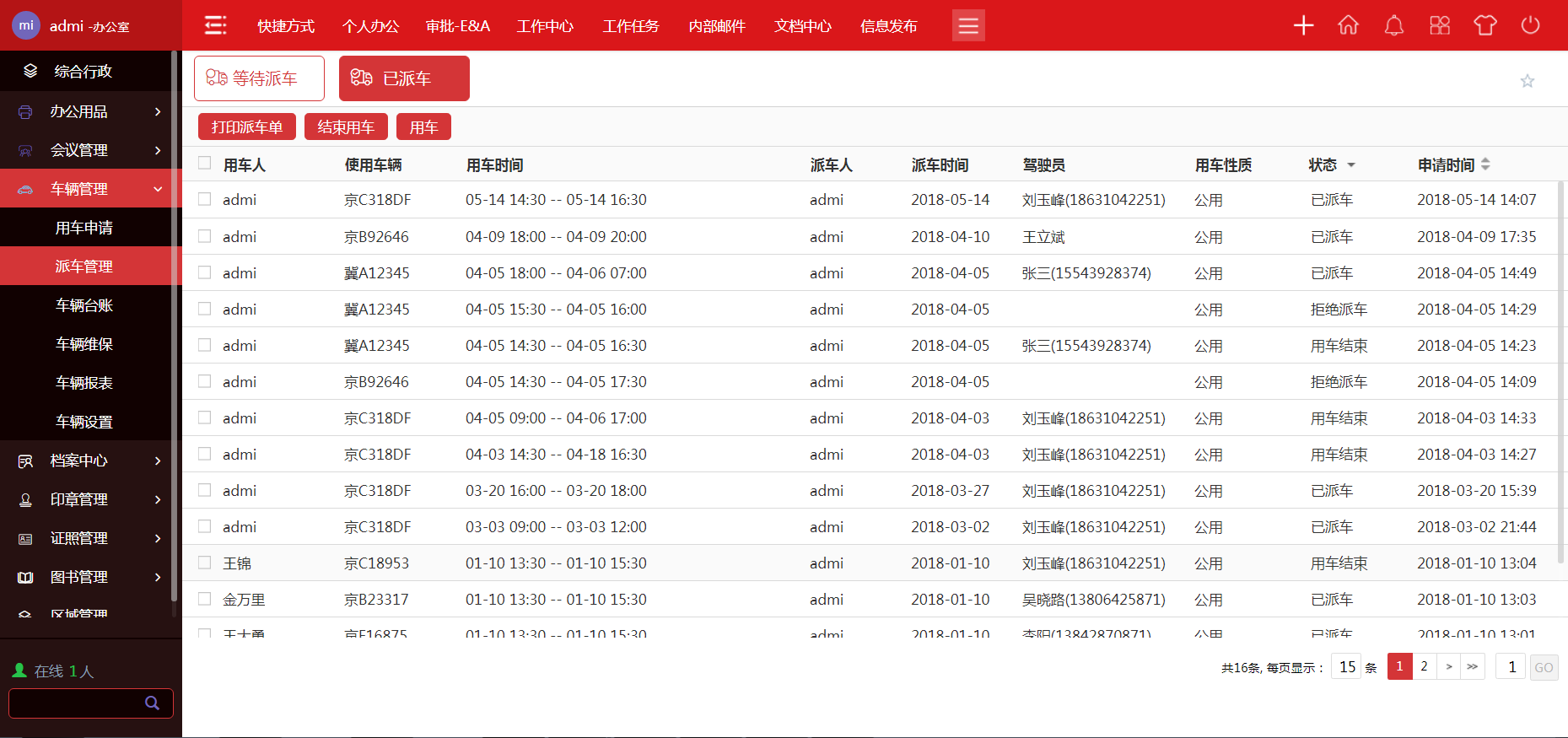Click the sidebar search input field
Viewport: 1568px width, 738px height.
(x=76, y=703)
